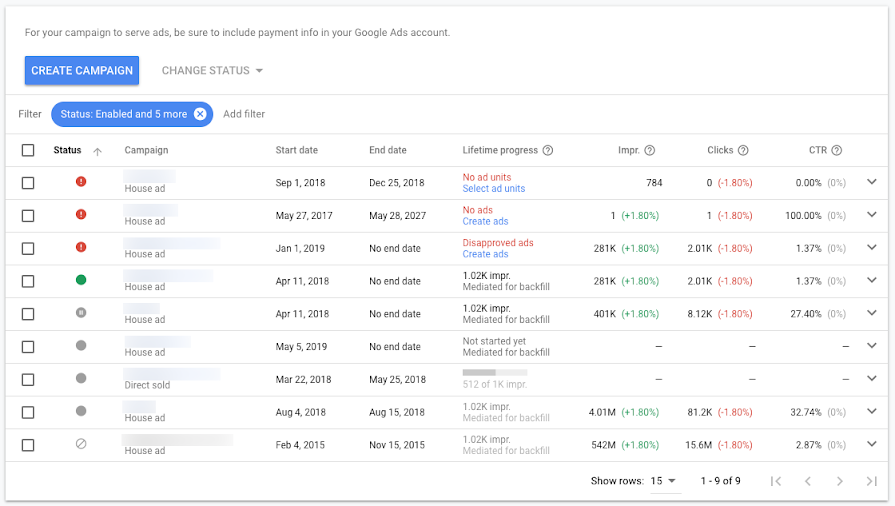
Task: Click the Create Campaign button
Action: point(82,71)
